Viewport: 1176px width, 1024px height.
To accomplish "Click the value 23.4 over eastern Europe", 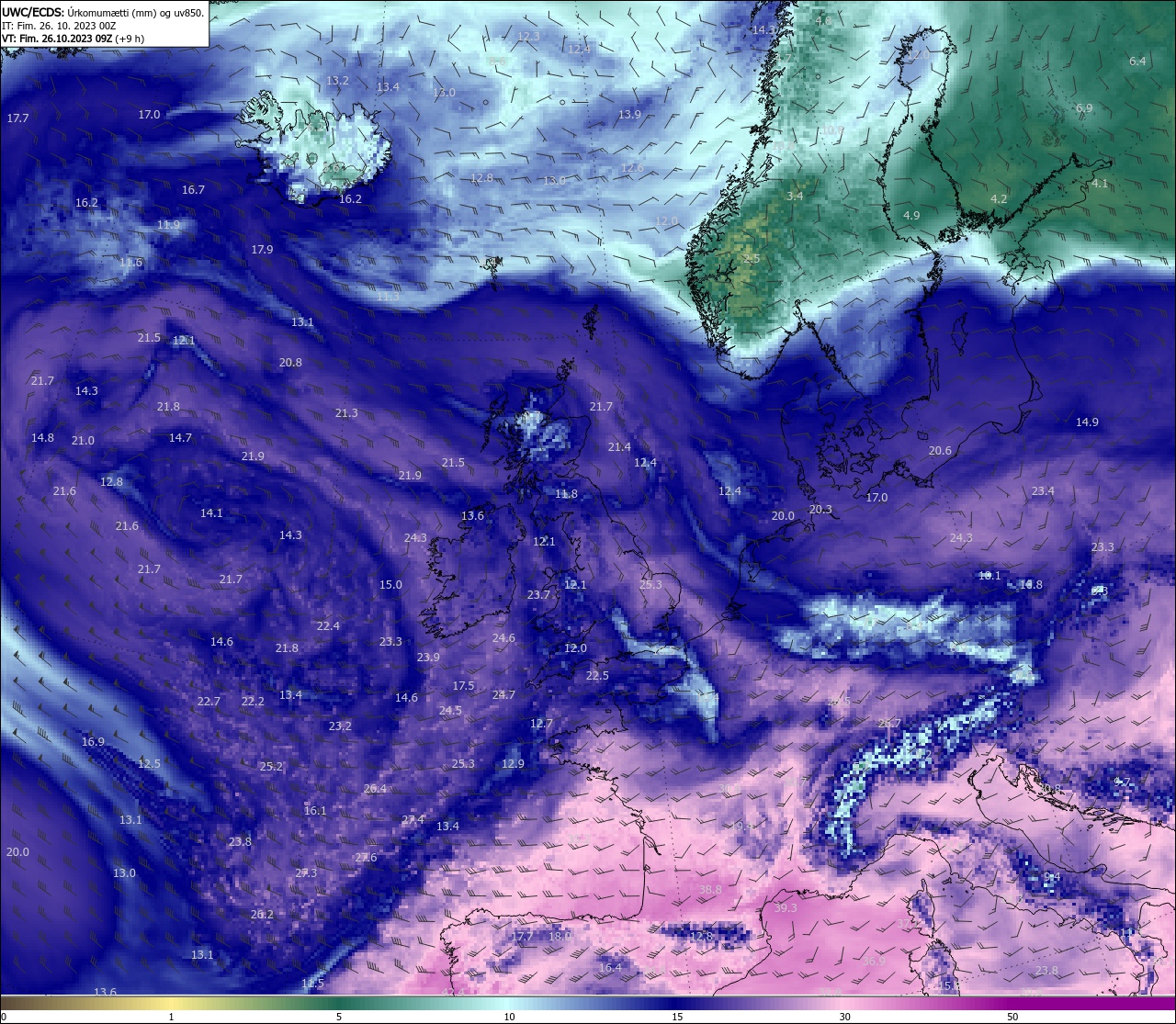I will pos(1043,491).
